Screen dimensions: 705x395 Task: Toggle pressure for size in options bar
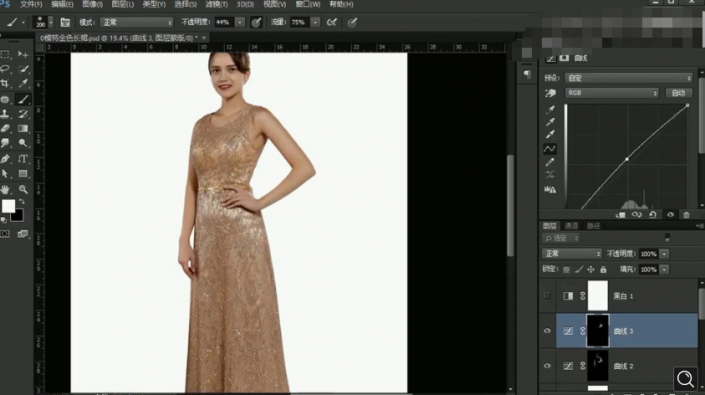click(x=352, y=22)
